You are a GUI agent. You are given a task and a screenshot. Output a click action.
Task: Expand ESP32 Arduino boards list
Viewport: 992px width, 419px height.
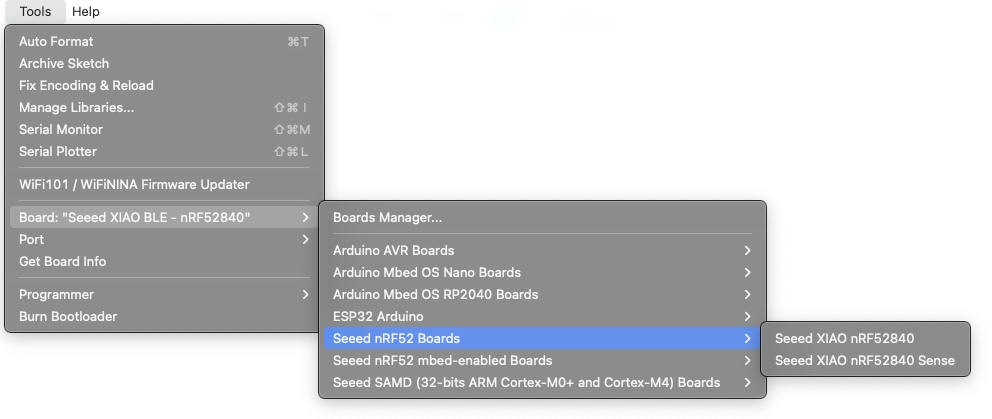pos(542,316)
